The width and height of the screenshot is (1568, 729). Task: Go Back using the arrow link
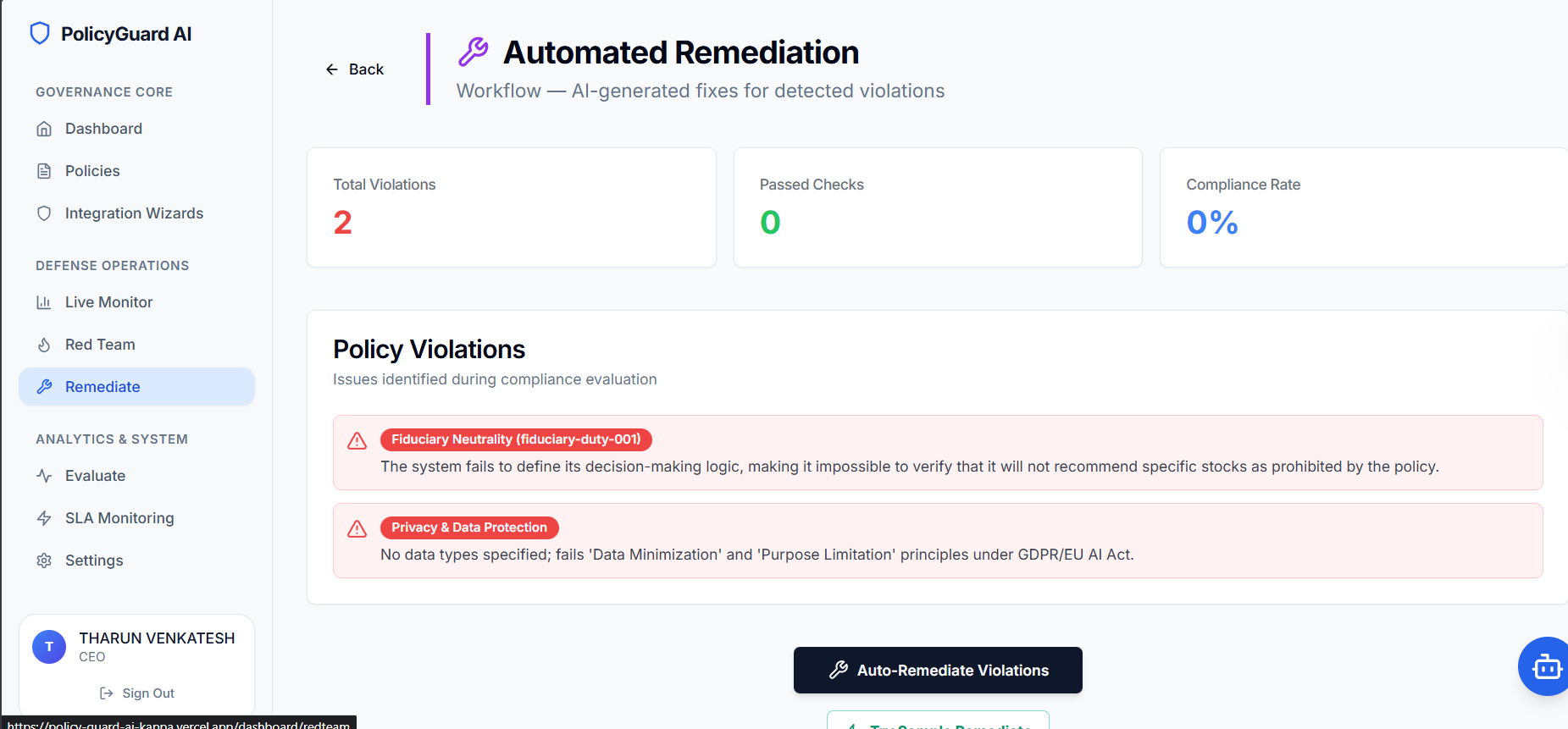[x=355, y=69]
